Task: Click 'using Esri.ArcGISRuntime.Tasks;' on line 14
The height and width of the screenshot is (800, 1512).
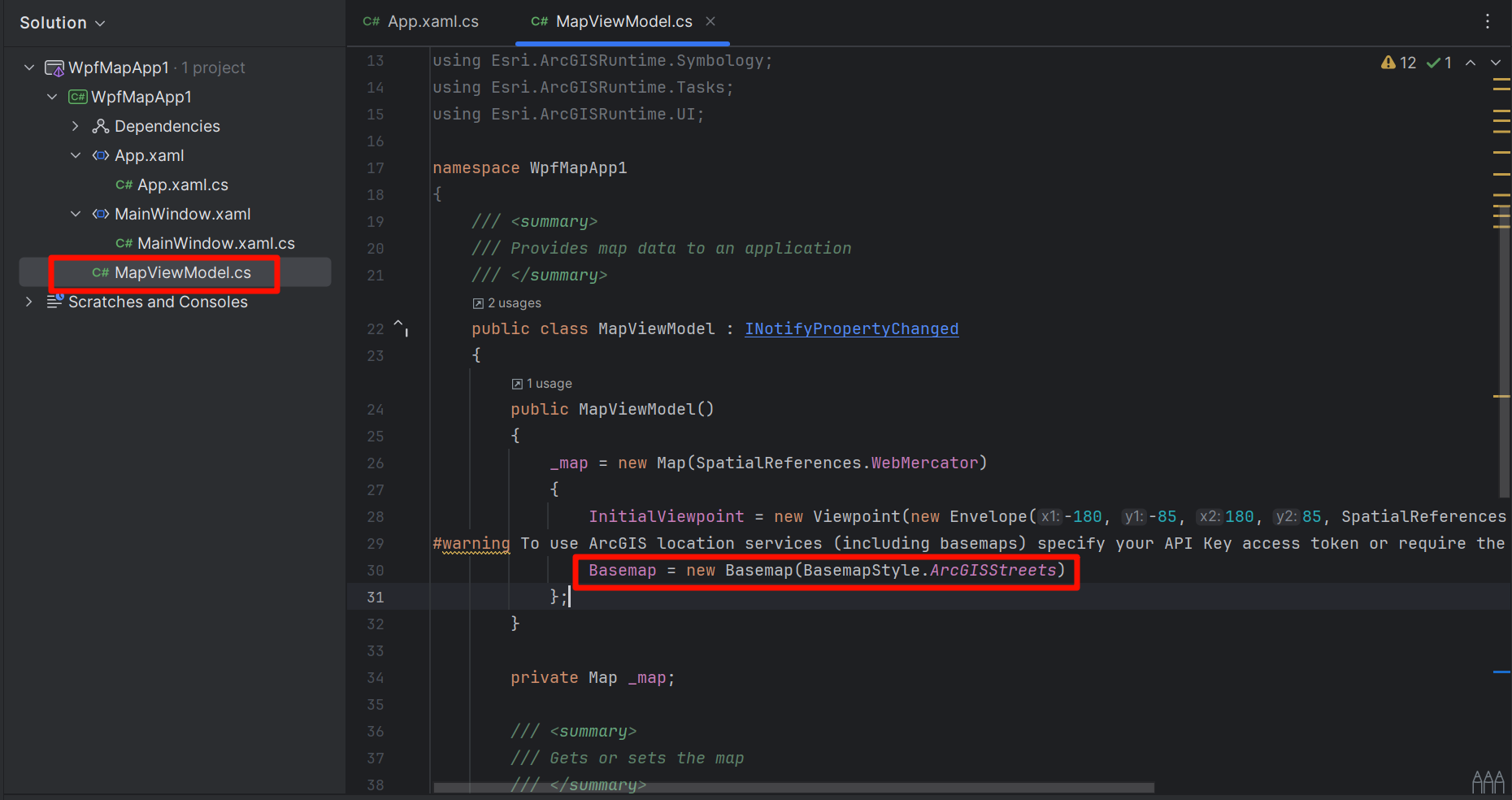Action: tap(583, 87)
